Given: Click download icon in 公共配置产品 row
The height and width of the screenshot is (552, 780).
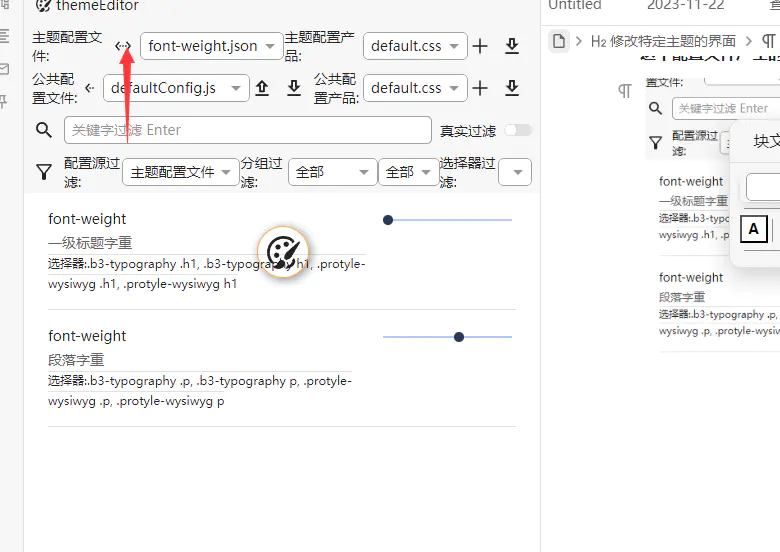Looking at the screenshot, I should click(x=512, y=88).
